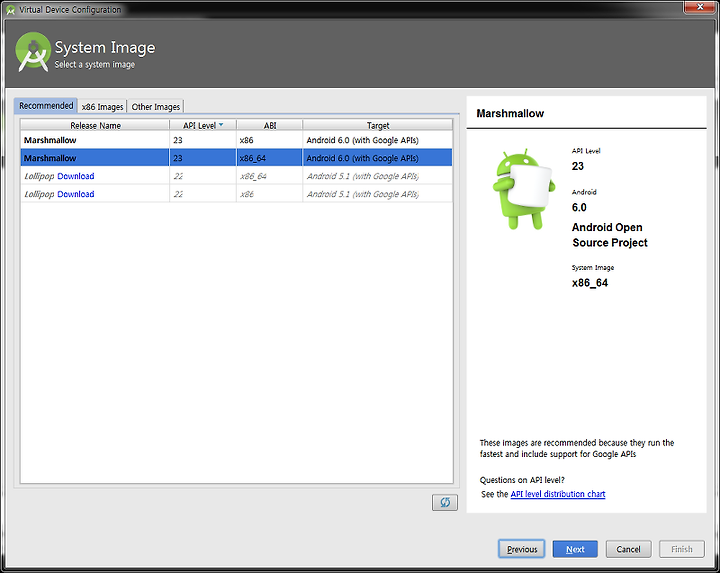The image size is (720, 573).
Task: Click the Android Open Source Project text
Action: [x=609, y=235]
